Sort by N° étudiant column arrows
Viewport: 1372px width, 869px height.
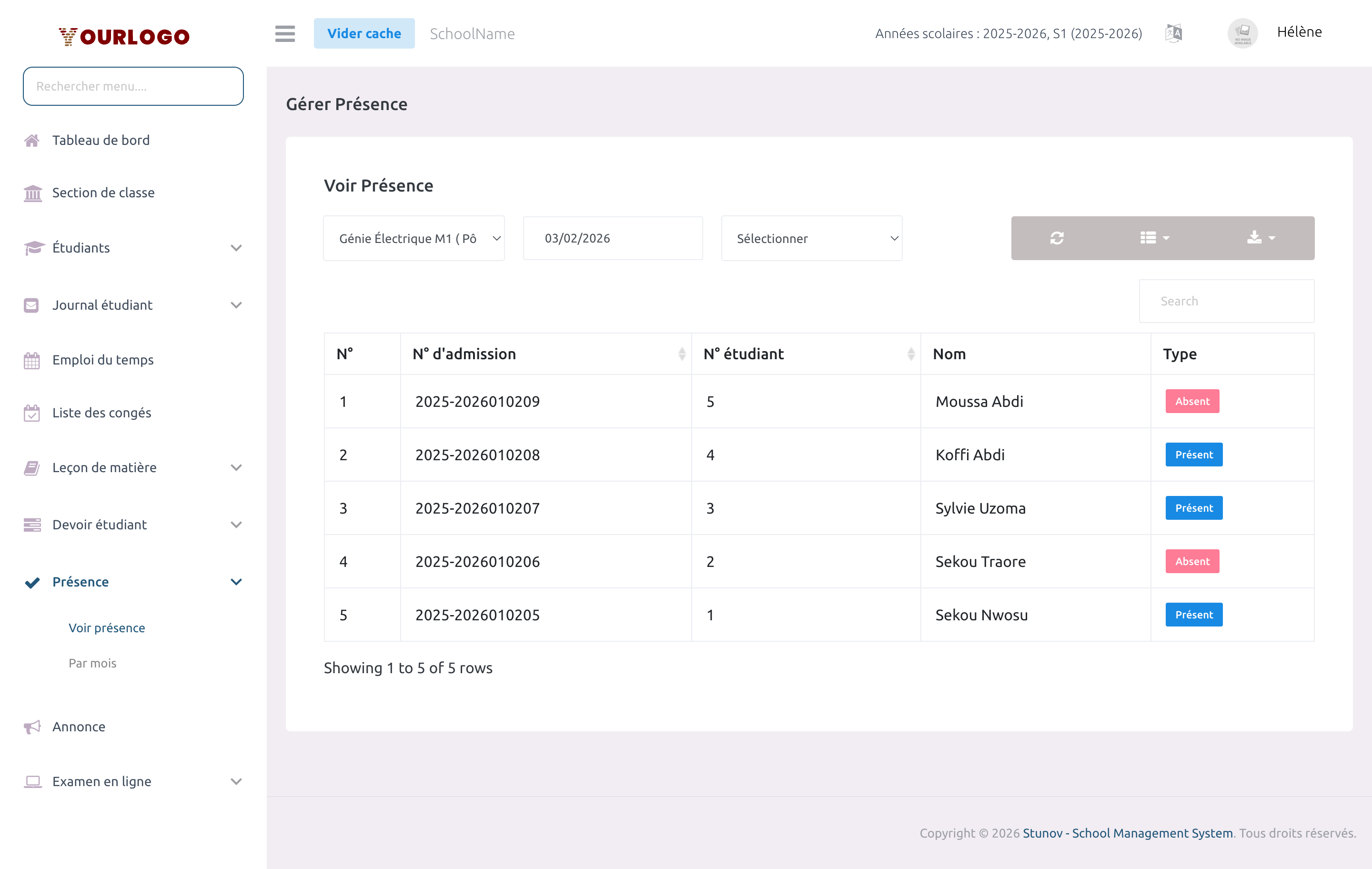(x=910, y=354)
